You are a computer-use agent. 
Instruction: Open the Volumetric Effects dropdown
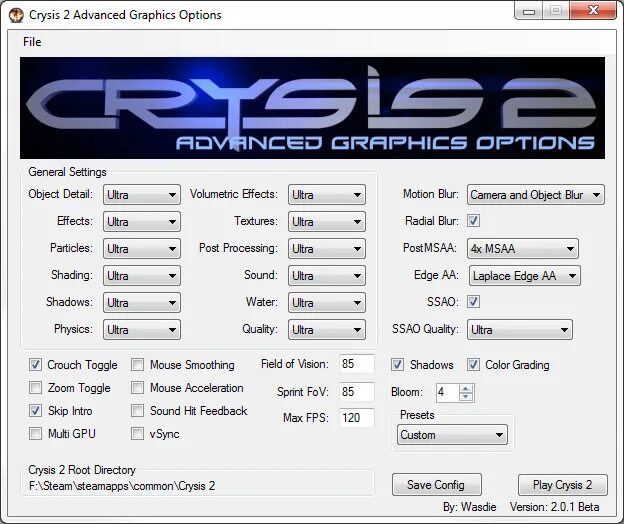327,195
